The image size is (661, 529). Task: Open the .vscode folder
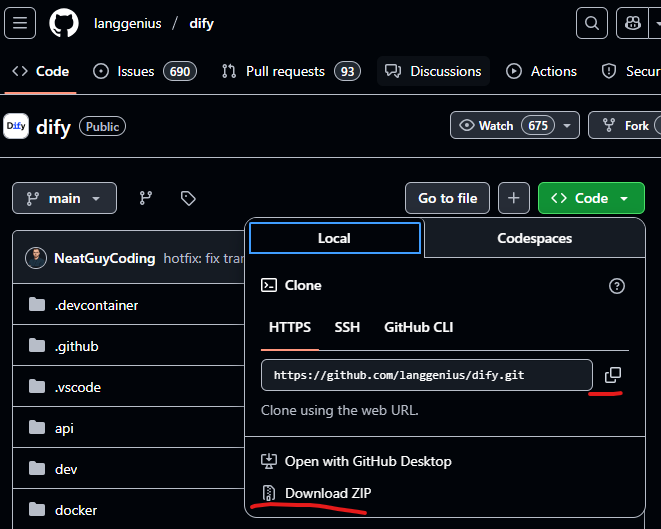coord(78,387)
